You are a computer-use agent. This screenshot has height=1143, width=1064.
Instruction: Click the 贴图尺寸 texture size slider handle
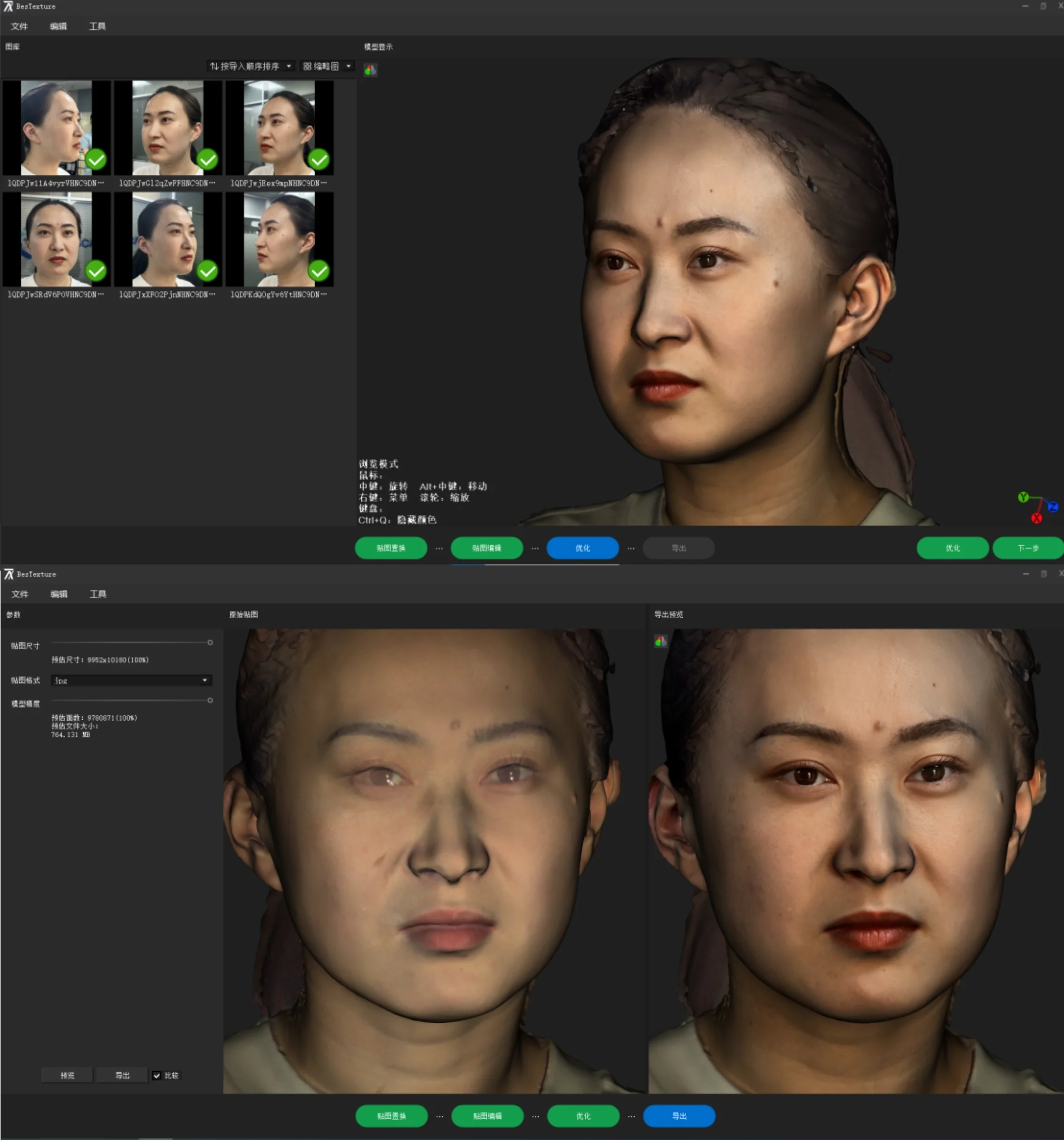click(x=210, y=644)
